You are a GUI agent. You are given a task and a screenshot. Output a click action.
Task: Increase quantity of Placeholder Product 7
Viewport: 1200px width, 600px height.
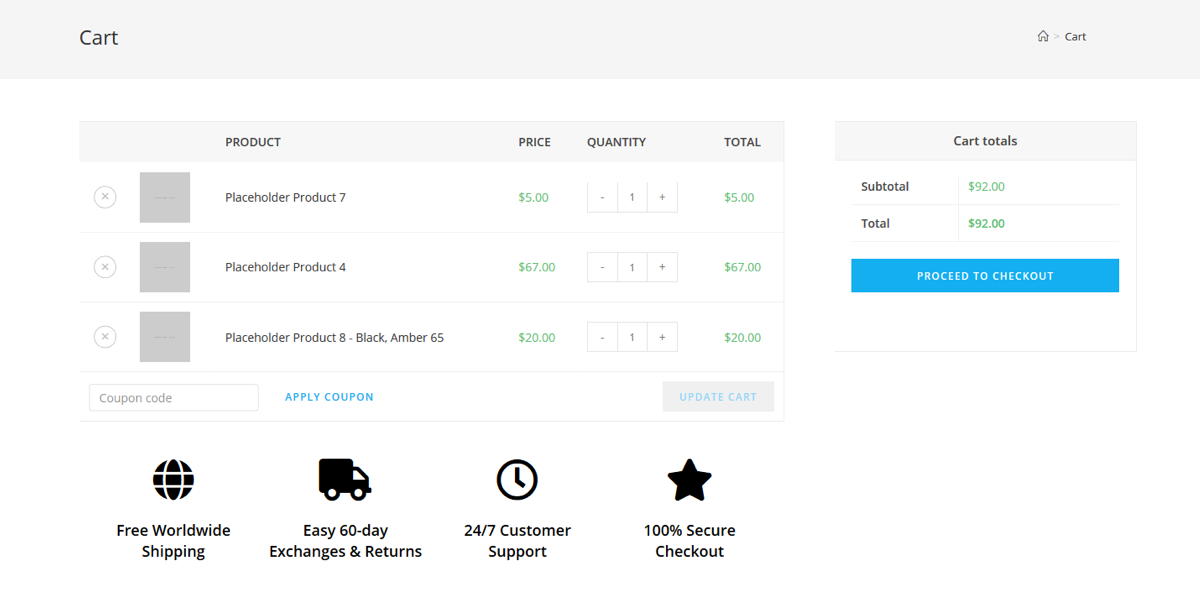pos(662,198)
